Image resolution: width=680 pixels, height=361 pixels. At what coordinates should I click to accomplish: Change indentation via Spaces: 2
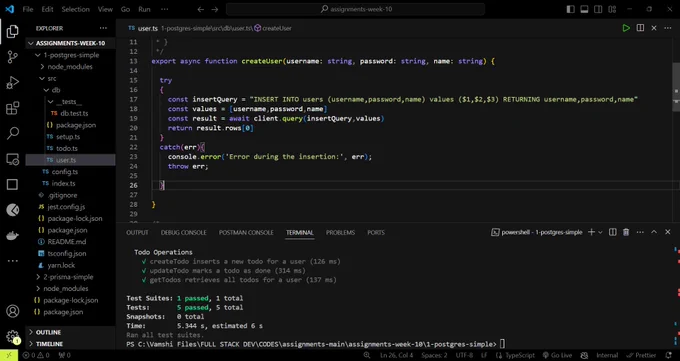coord(434,355)
